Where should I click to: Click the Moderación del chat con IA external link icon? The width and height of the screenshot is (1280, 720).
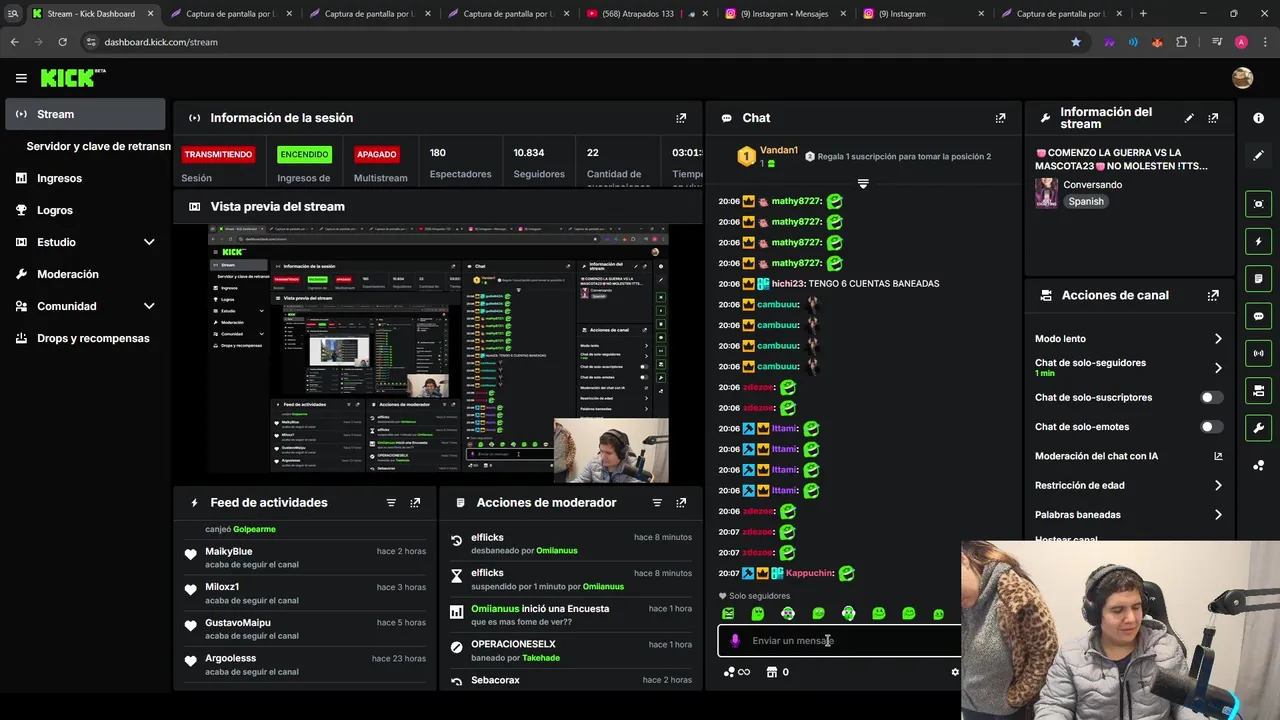[x=1218, y=456]
